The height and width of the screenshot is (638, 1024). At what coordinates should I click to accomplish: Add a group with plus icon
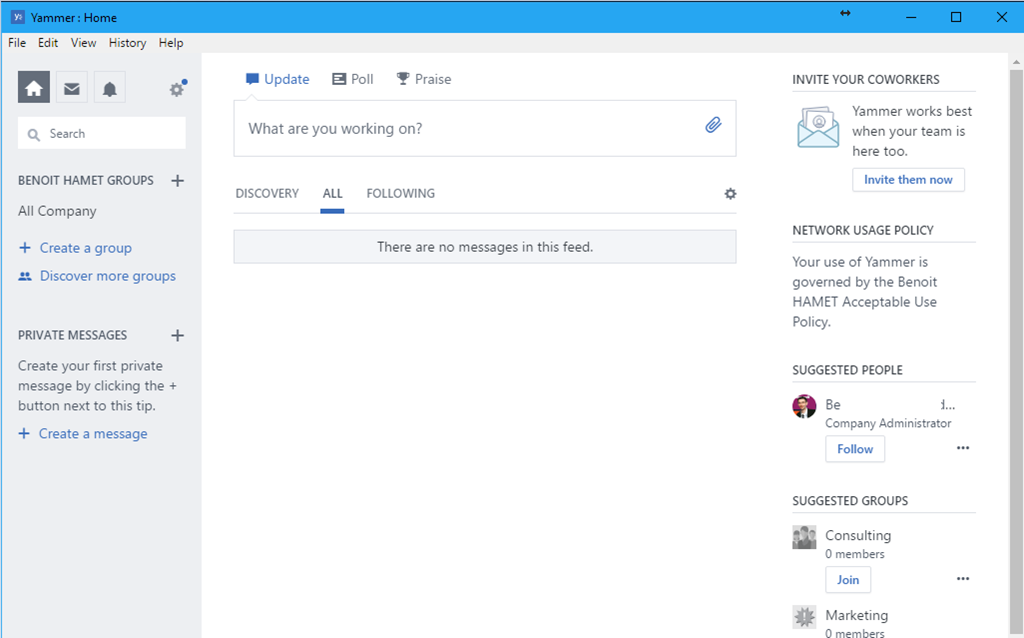click(177, 181)
